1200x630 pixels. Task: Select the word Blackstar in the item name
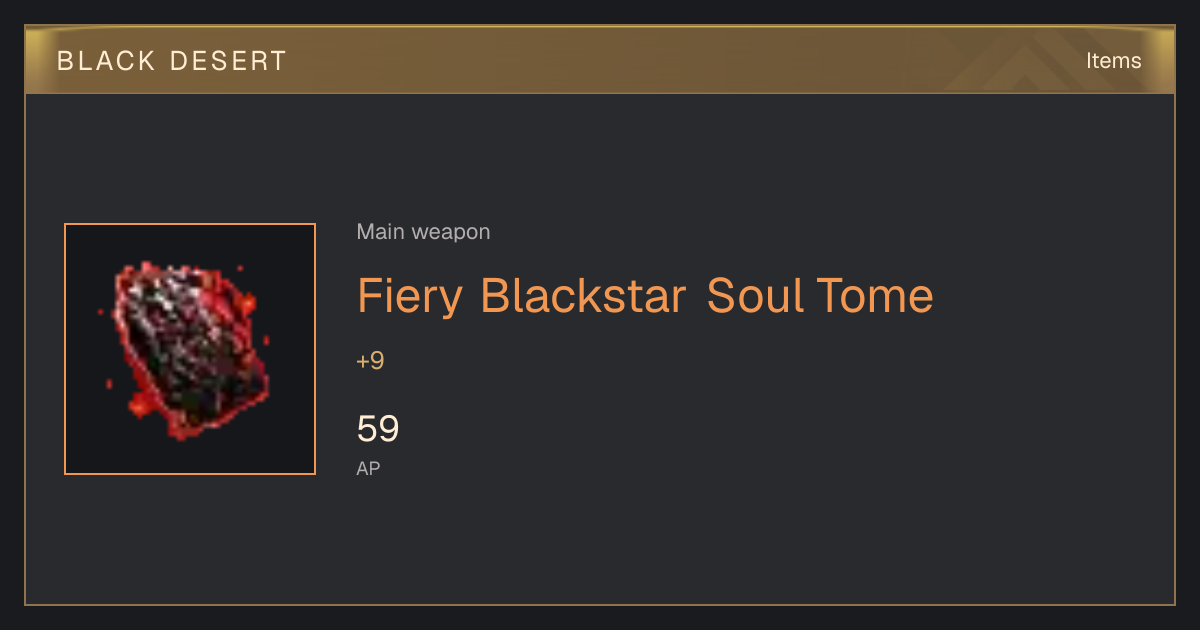pyautogui.click(x=583, y=296)
